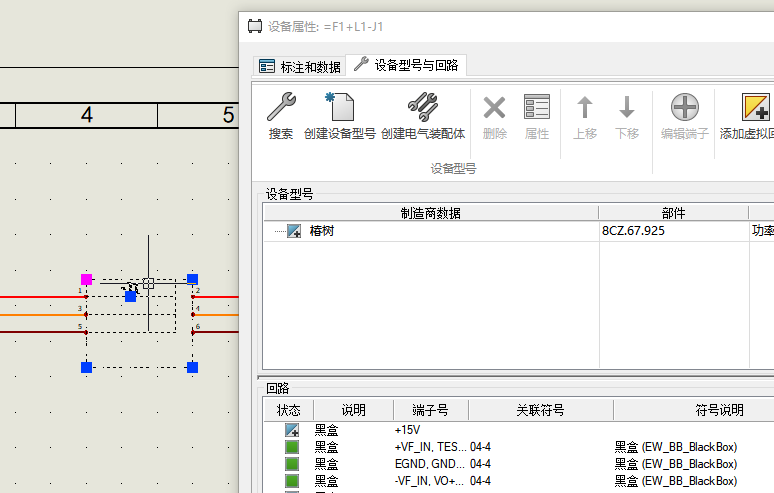Click 04-4 link in +VF_IN row

(x=480, y=447)
